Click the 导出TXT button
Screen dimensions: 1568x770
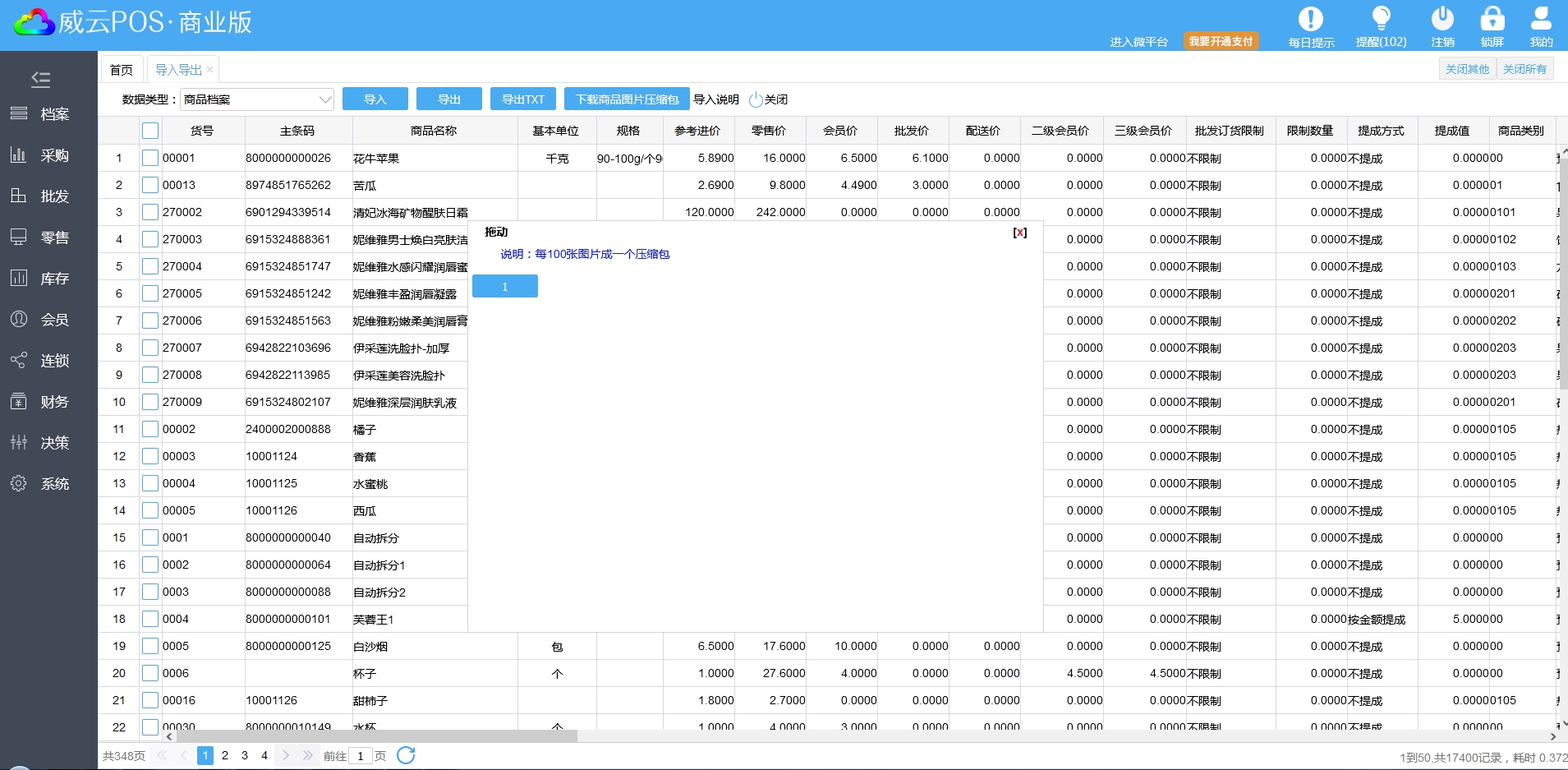[x=523, y=99]
